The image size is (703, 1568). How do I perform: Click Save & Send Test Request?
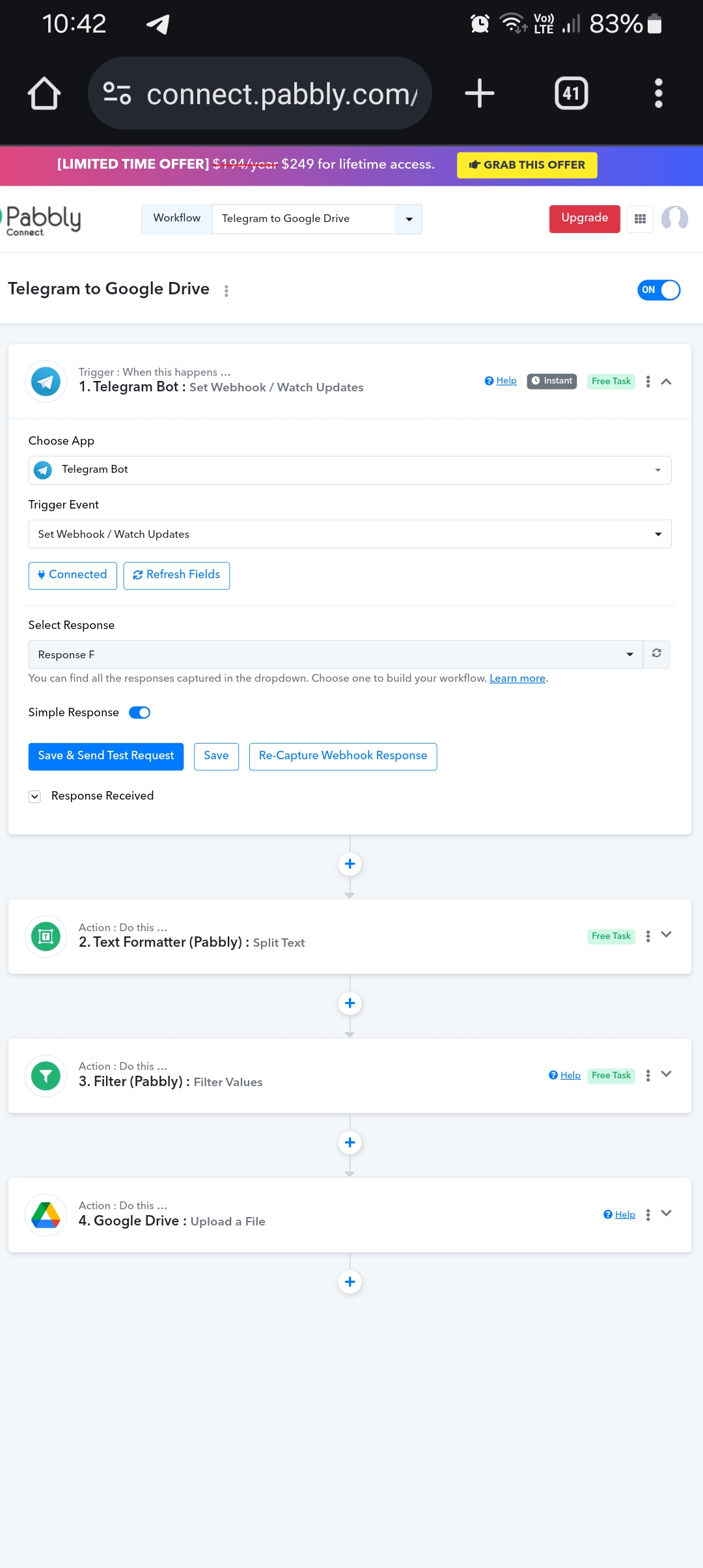(x=106, y=757)
